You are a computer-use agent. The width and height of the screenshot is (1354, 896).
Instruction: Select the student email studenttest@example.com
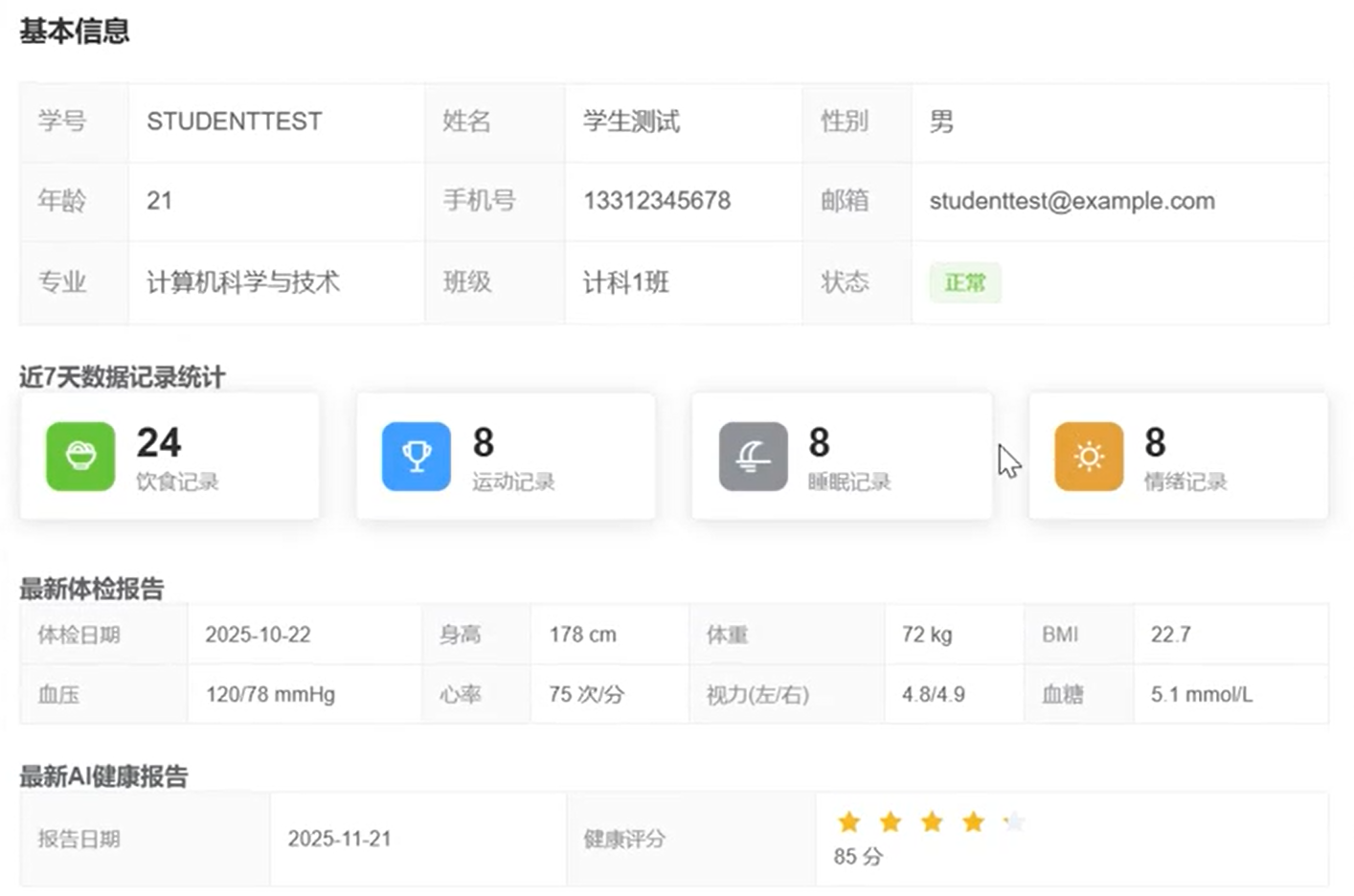point(1072,201)
